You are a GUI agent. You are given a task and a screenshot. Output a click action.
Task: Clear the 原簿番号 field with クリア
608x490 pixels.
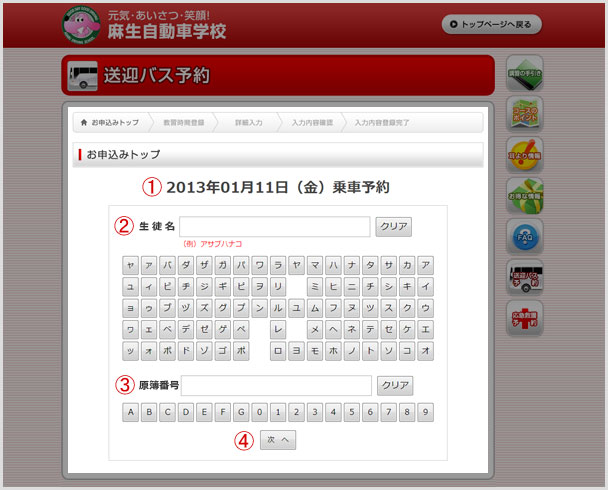tap(395, 385)
